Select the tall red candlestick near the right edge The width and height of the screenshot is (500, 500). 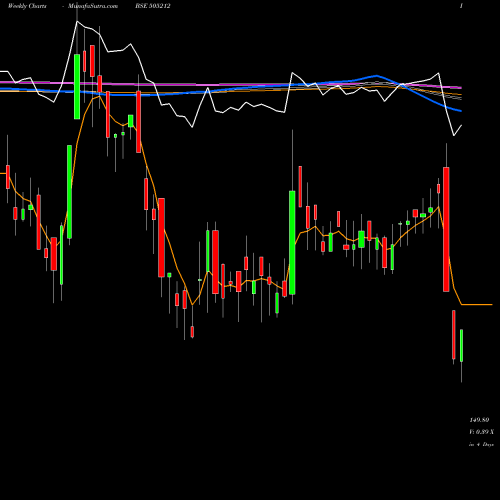click(x=446, y=229)
